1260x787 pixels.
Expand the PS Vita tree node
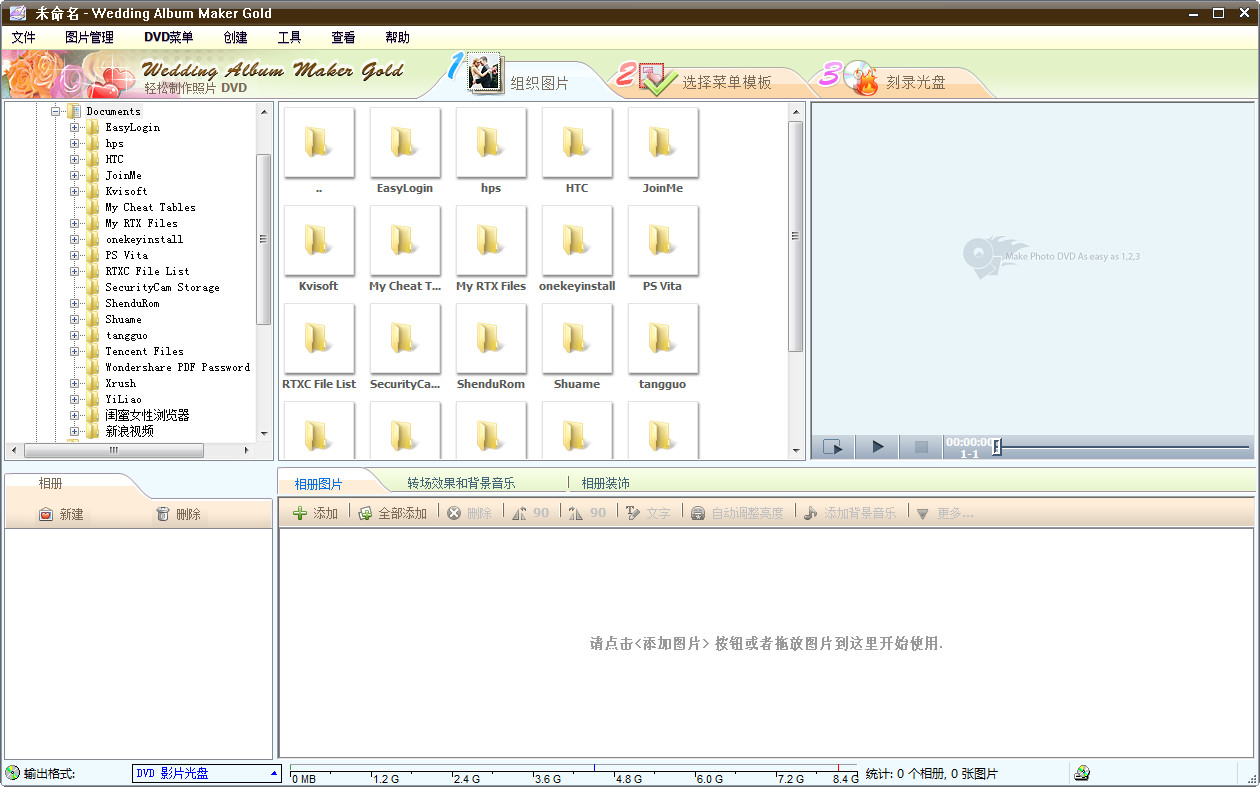pyautogui.click(x=75, y=255)
